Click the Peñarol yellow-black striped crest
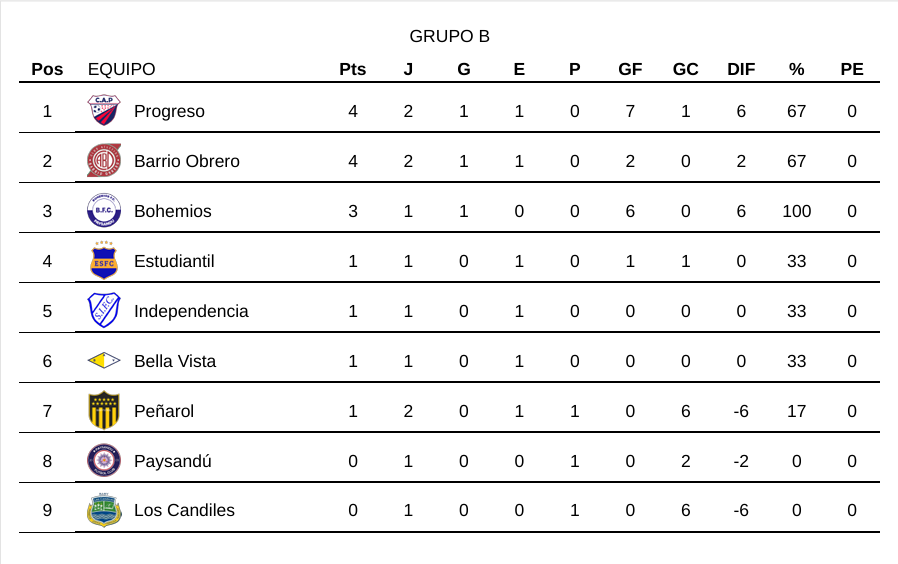Image resolution: width=898 pixels, height=564 pixels. 104,411
